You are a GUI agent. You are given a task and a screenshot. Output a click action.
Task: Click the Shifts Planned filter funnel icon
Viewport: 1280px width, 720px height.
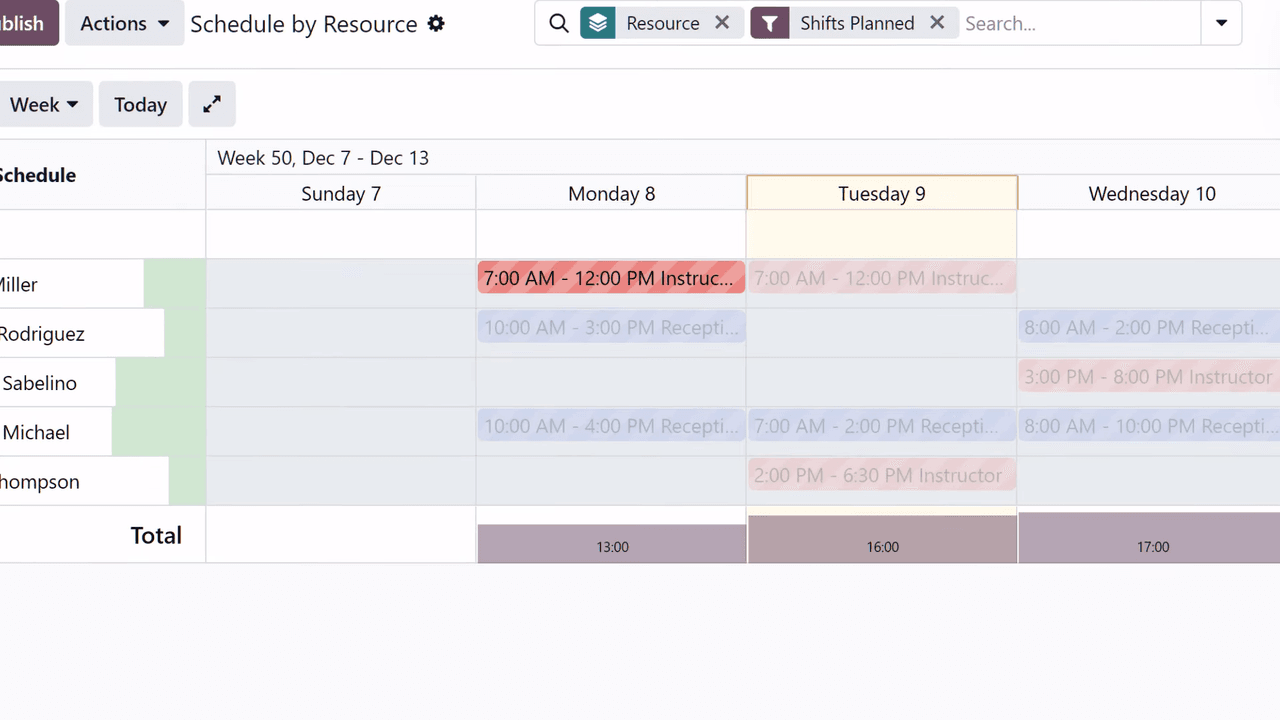tap(769, 24)
